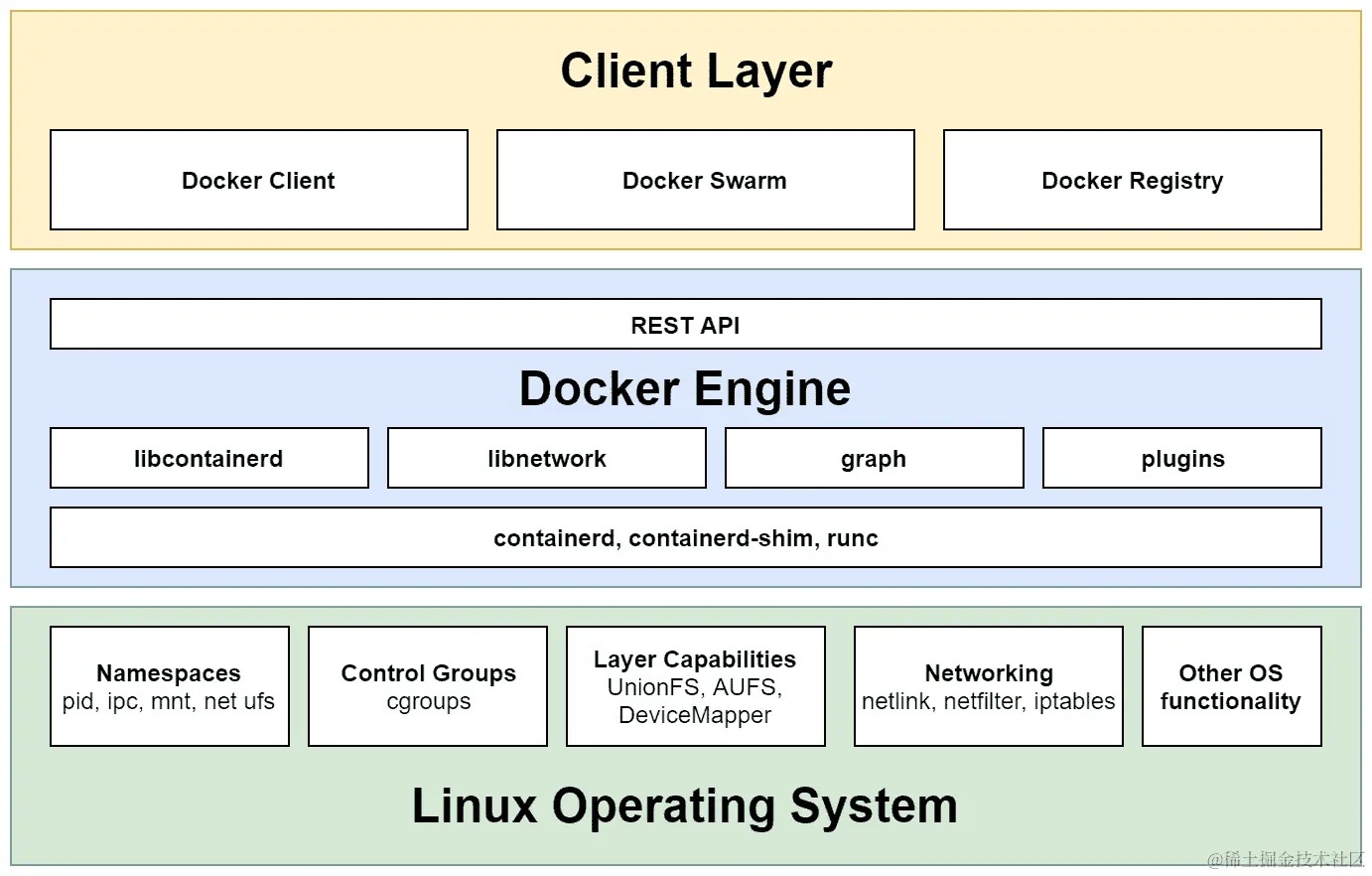Click the Other OS functionality box
Viewport: 1372px width, 876px height.
click(1232, 686)
